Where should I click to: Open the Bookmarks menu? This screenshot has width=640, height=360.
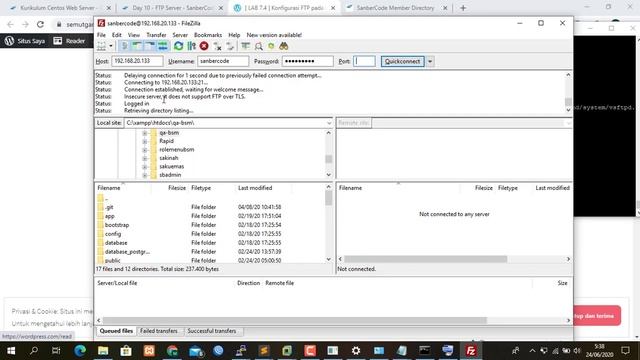pyautogui.click(x=208, y=35)
